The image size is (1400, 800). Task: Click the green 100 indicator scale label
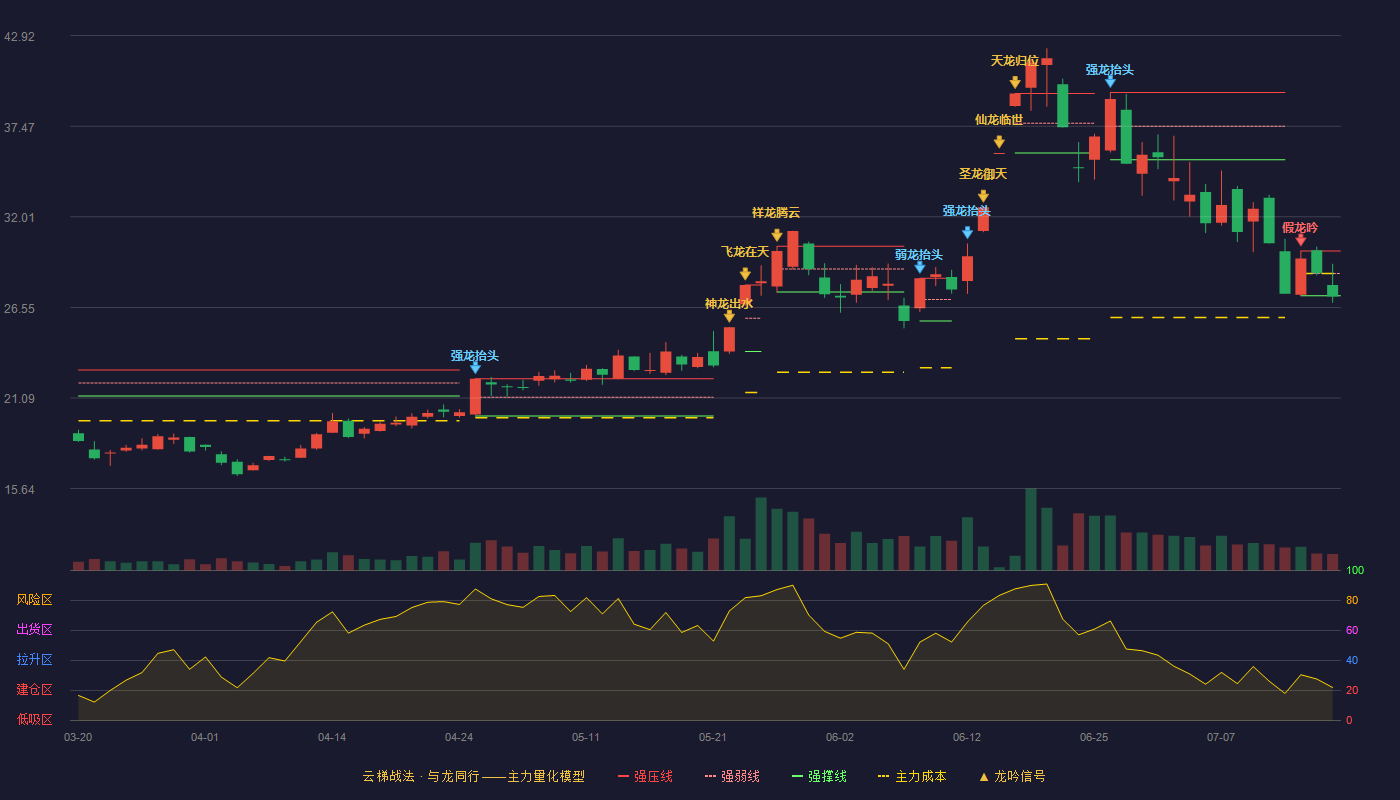pyautogui.click(x=1355, y=570)
